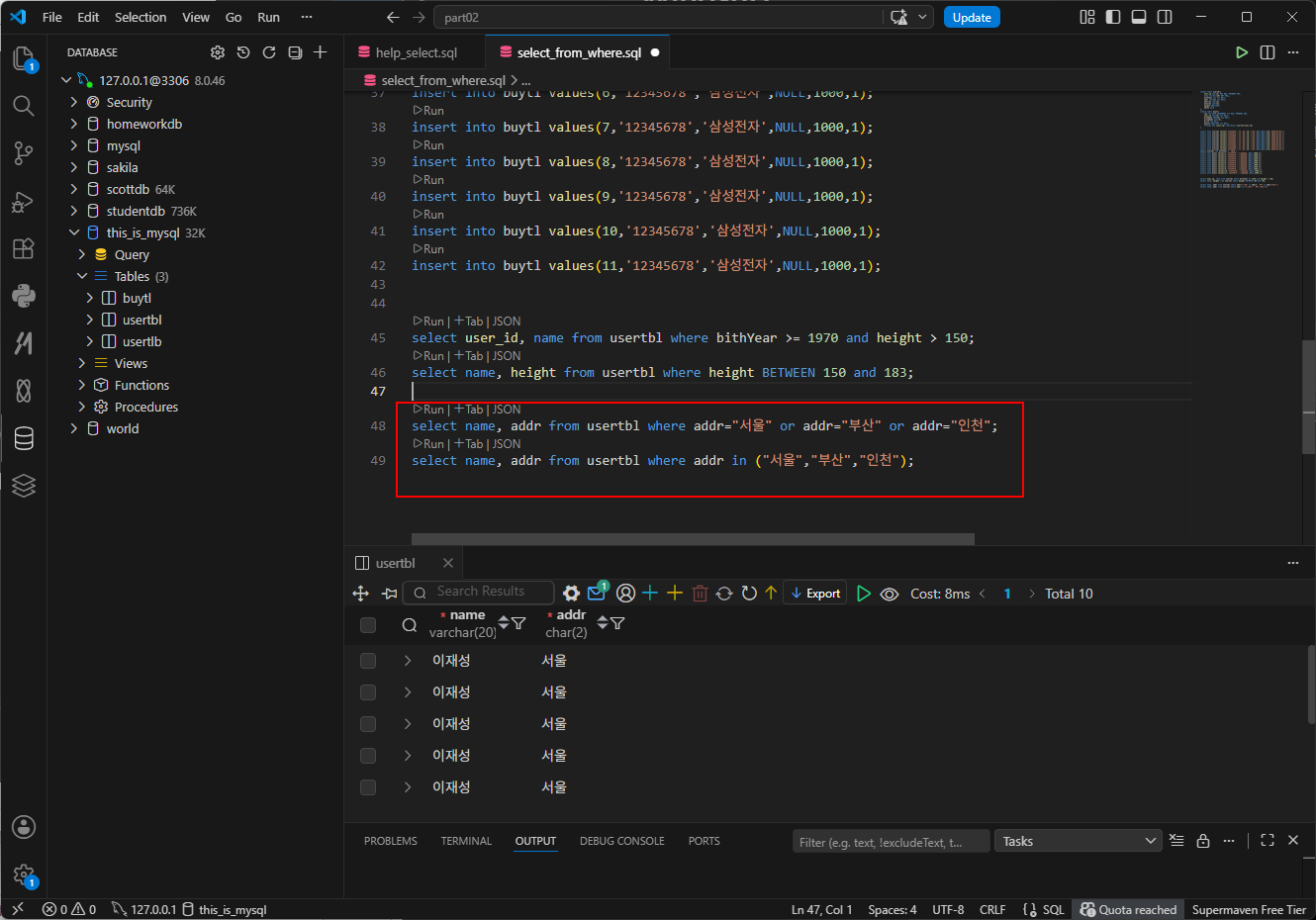Check the third 이재성 row checkbox
Image resolution: width=1316 pixels, height=920 pixels.
click(x=368, y=724)
